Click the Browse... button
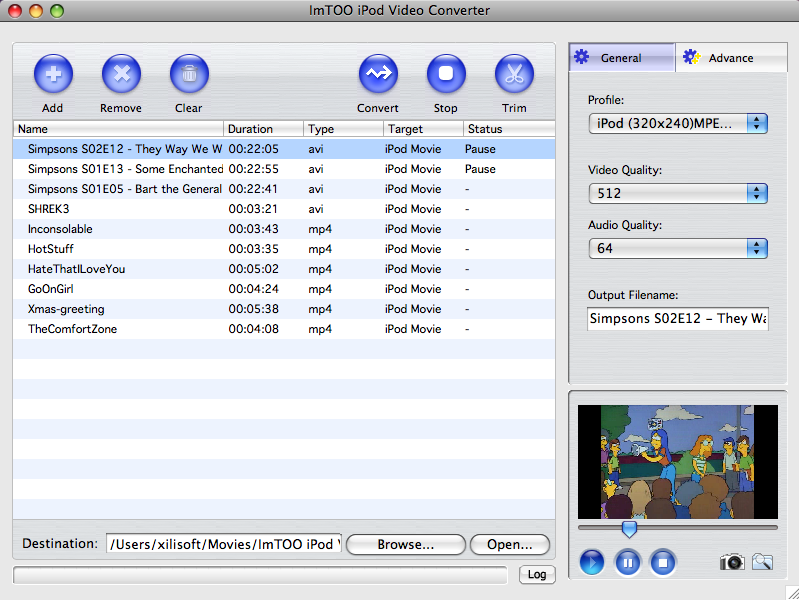The height and width of the screenshot is (600, 799). coord(406,544)
